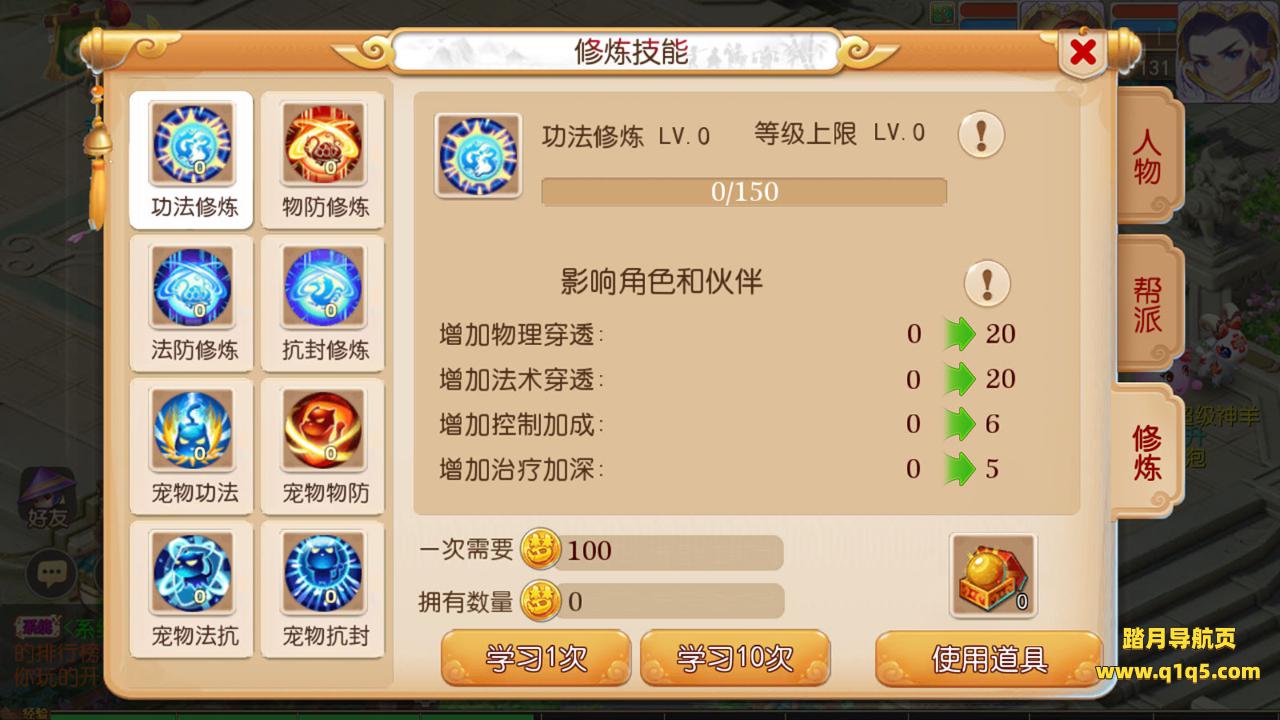Select the 功法修炼 skill icon
Screen dimensions: 1280x720
pyautogui.click(x=191, y=144)
